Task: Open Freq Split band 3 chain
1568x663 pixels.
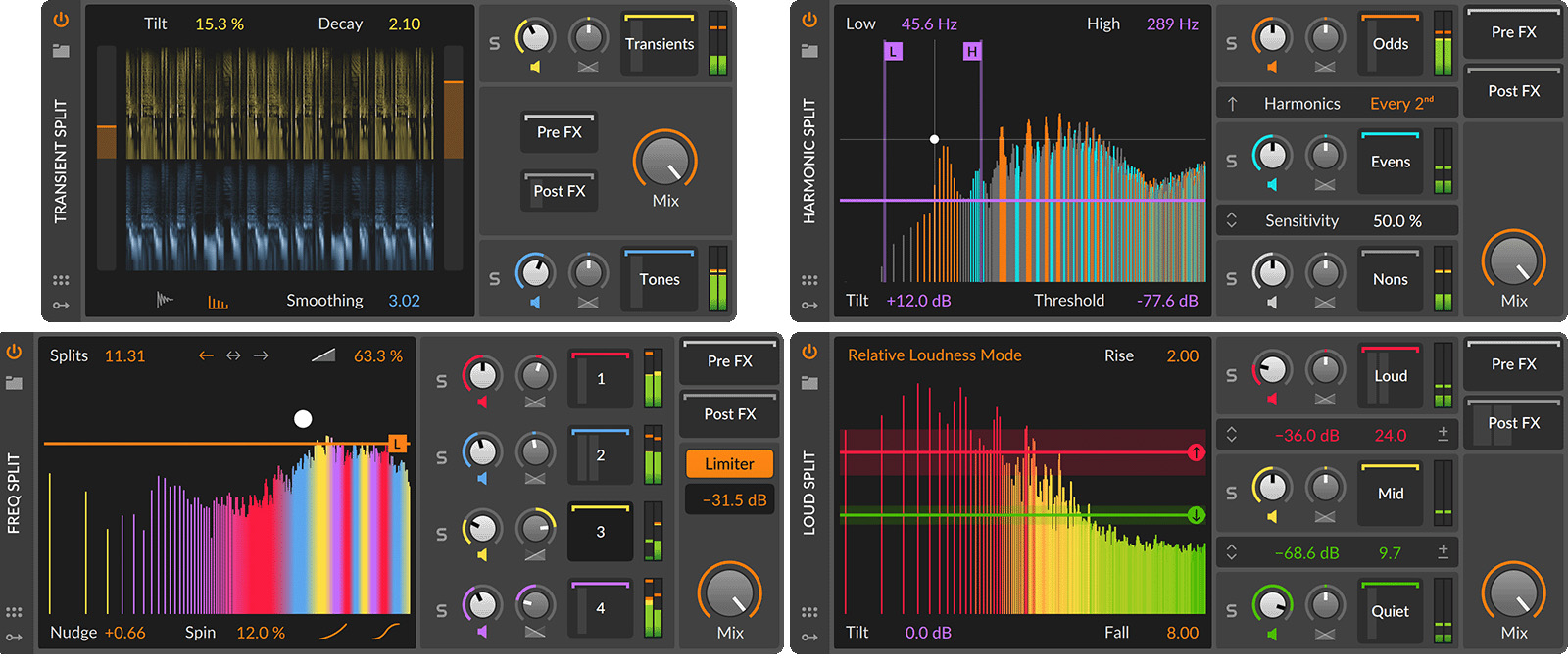Action: pyautogui.click(x=601, y=532)
